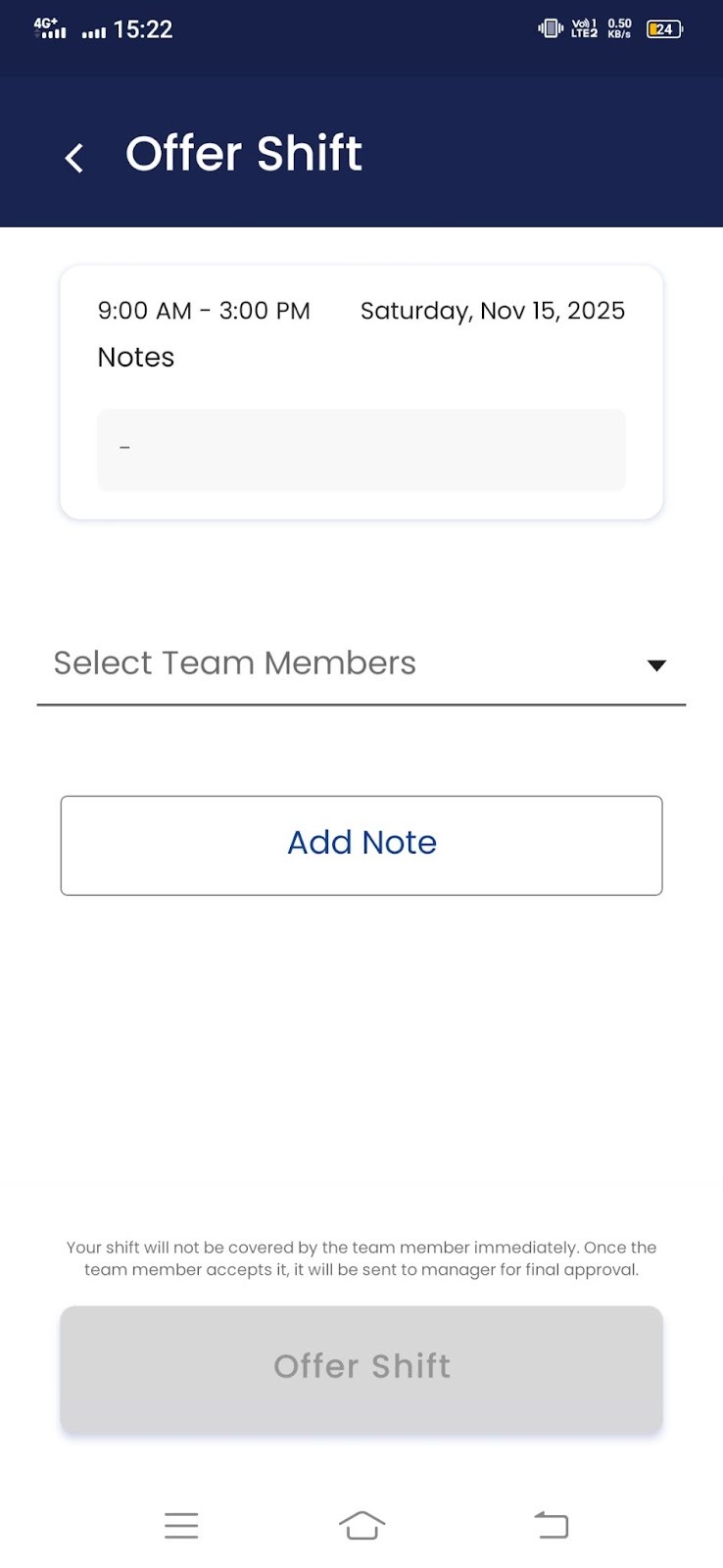Tap the battery level indicator
This screenshot has width=723, height=1568.
pyautogui.click(x=664, y=29)
